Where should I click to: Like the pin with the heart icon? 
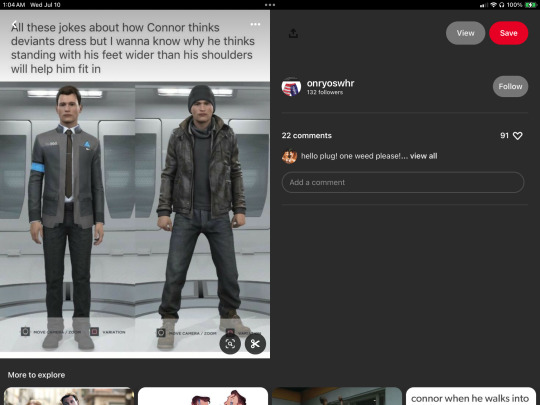point(518,136)
